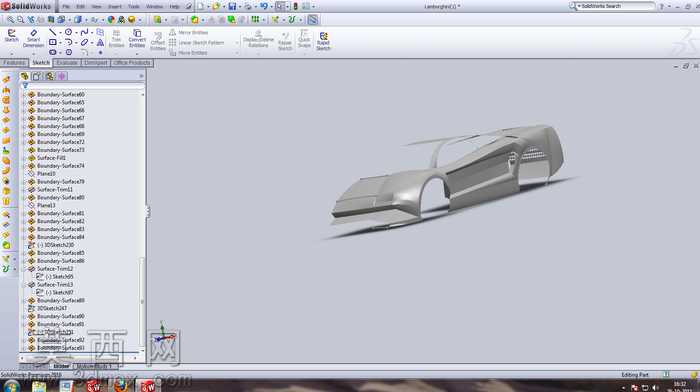Click the feature tree vertical scrollbar
The width and height of the screenshot is (700, 392).
point(142,301)
